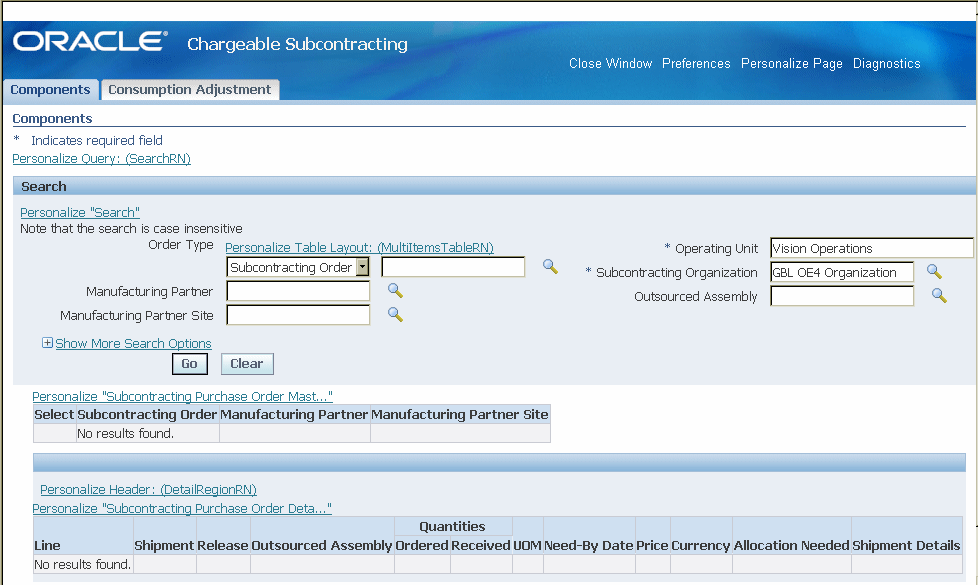Click the Close Window link
Viewport: 978px width, 585px height.
coord(610,64)
